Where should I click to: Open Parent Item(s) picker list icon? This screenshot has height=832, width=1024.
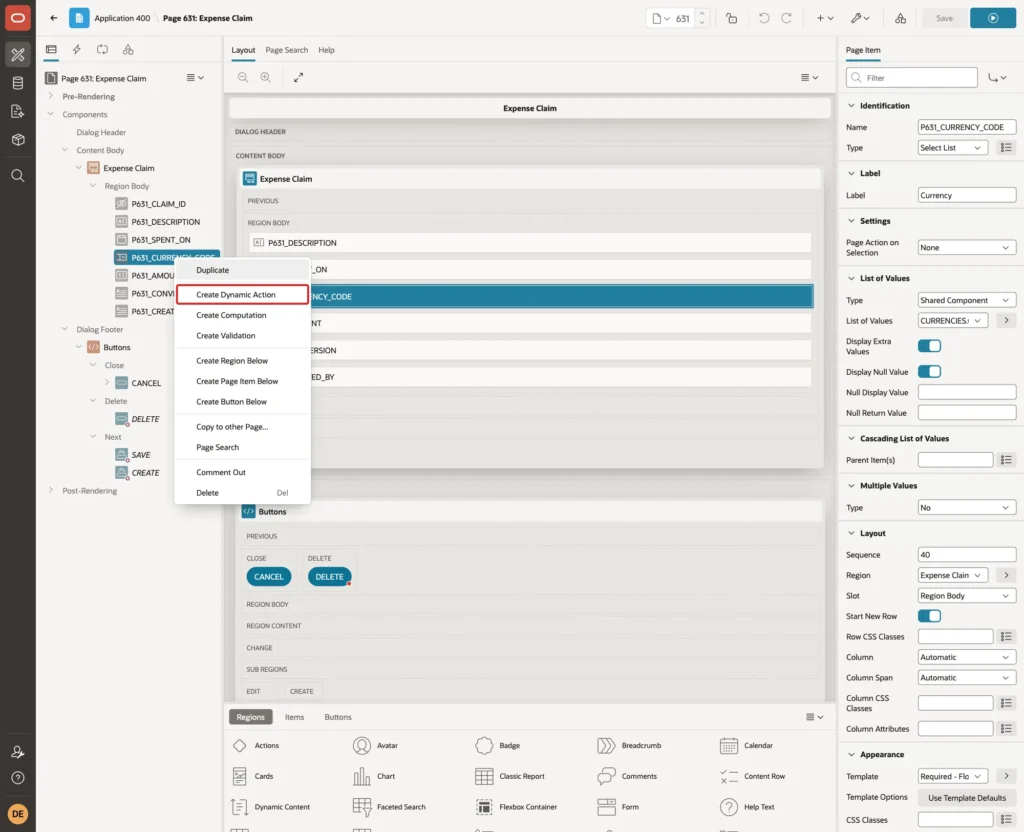pyautogui.click(x=1006, y=460)
